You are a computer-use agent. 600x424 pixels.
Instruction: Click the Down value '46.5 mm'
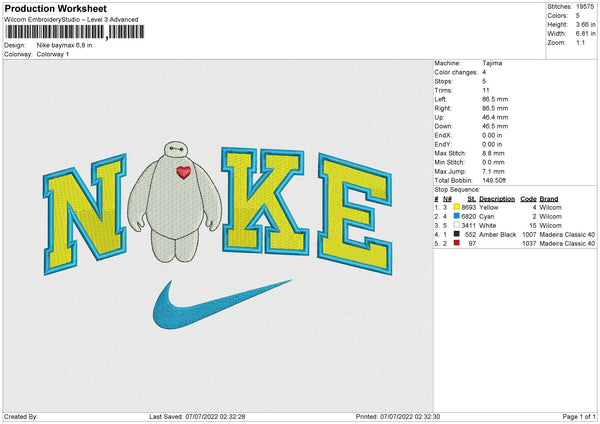coord(495,126)
